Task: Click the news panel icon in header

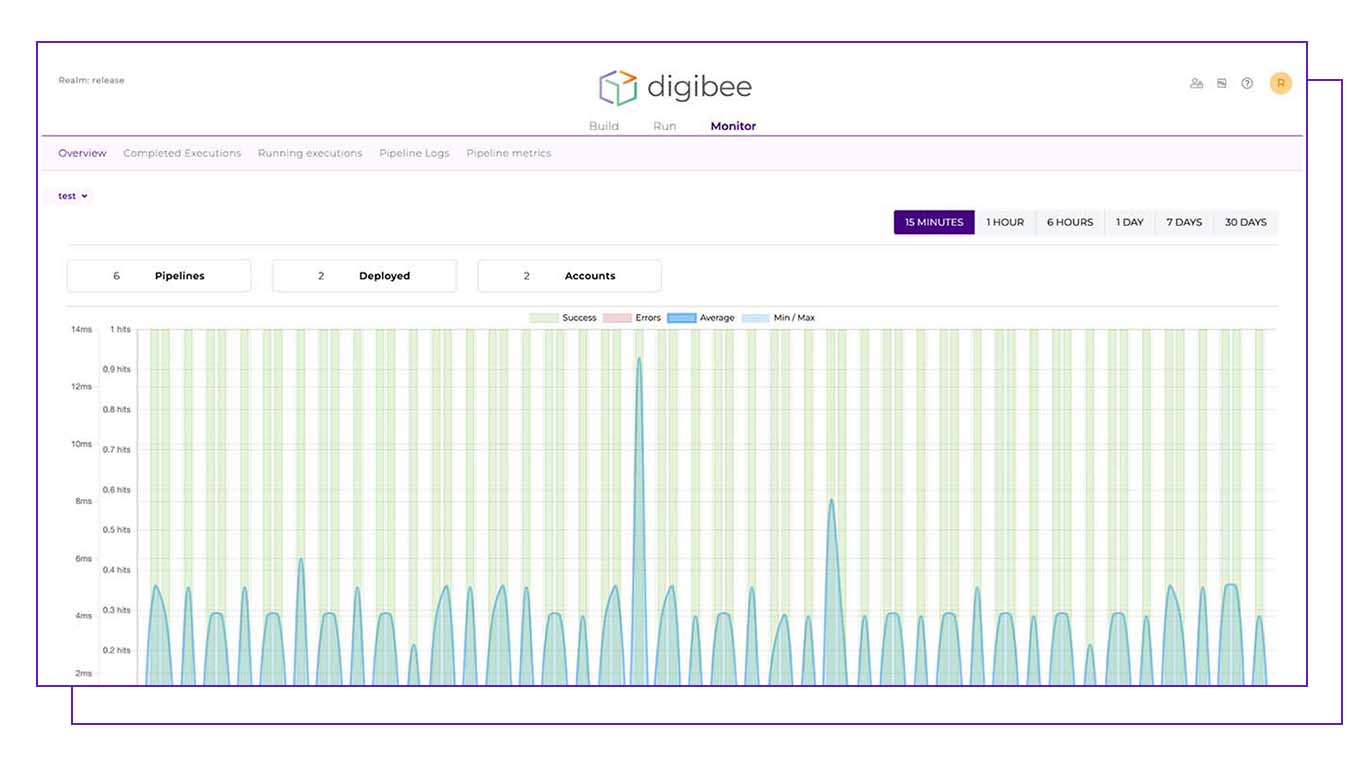Action: click(1221, 84)
